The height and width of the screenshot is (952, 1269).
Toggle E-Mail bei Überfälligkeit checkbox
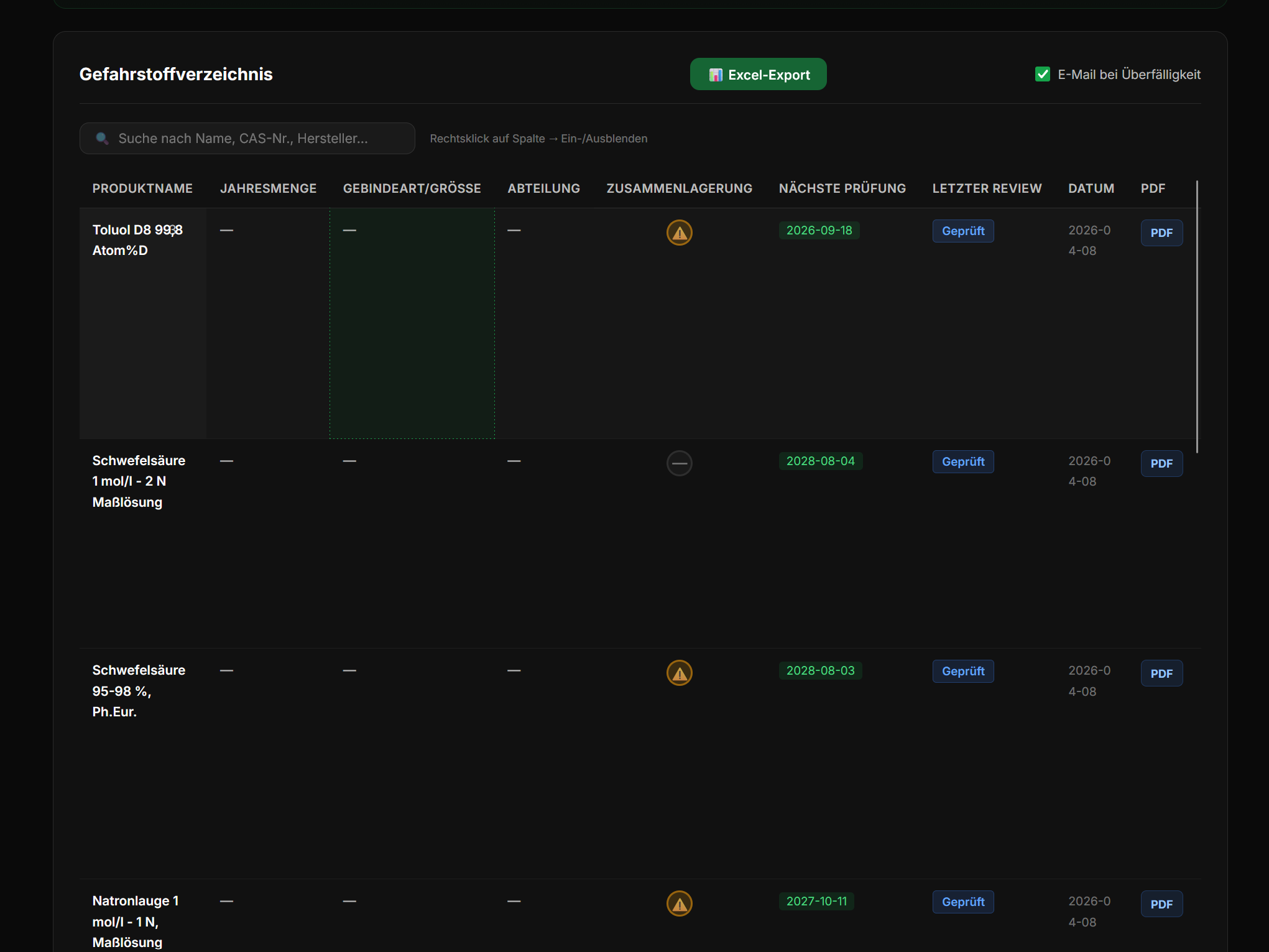pos(1043,74)
